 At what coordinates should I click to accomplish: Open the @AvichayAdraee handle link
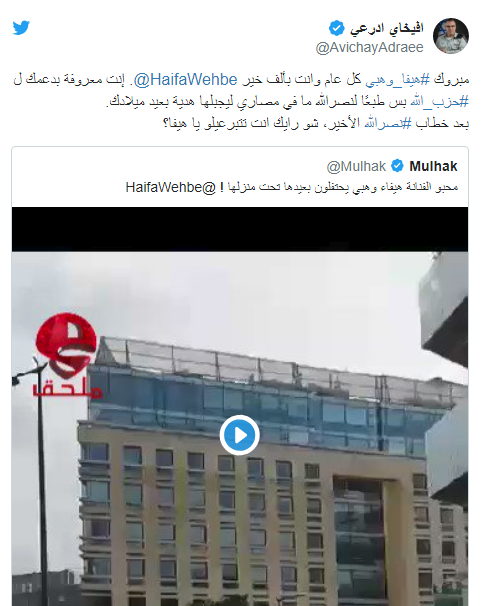[369, 48]
